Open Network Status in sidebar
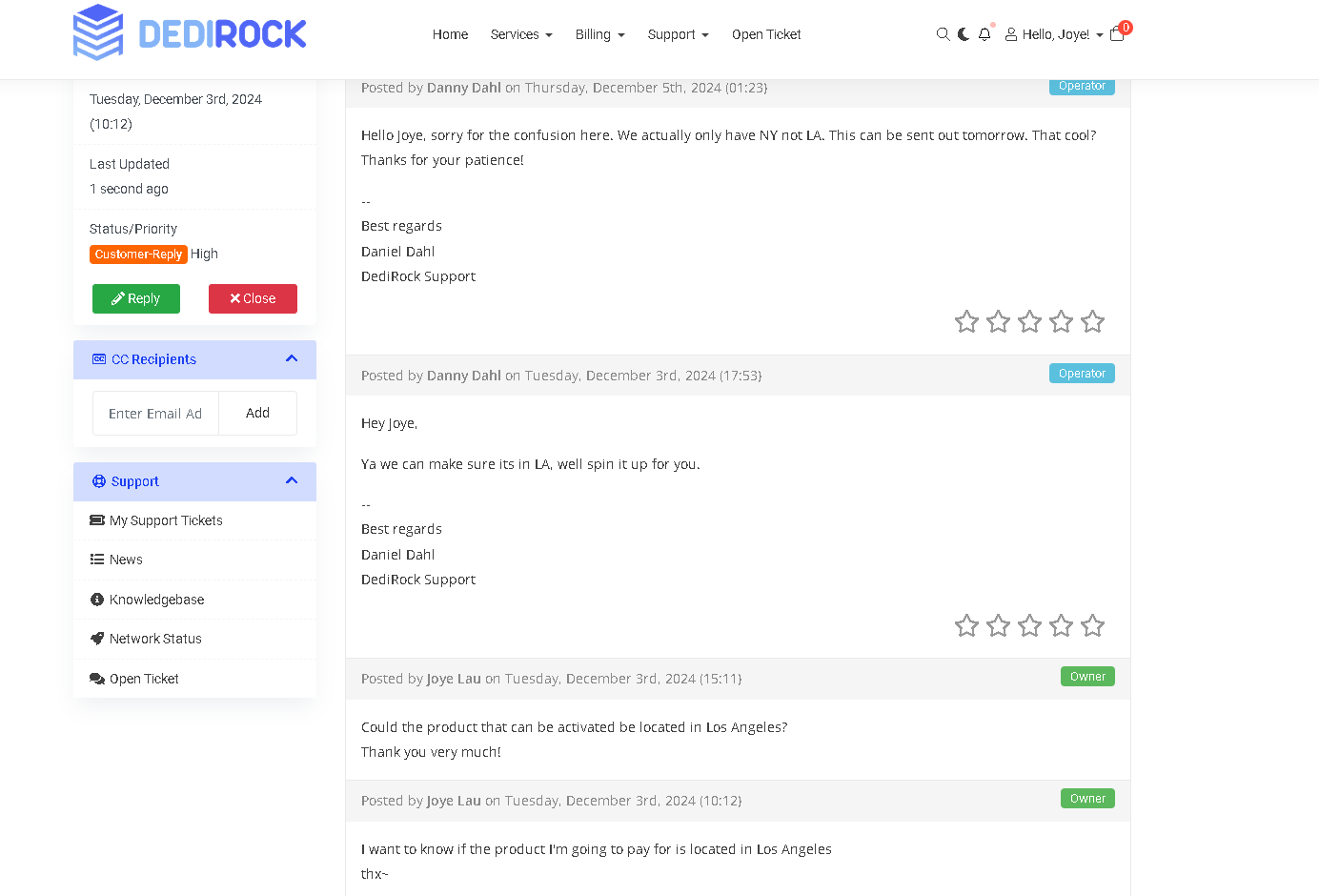Image resolution: width=1319 pixels, height=896 pixels. coord(155,639)
